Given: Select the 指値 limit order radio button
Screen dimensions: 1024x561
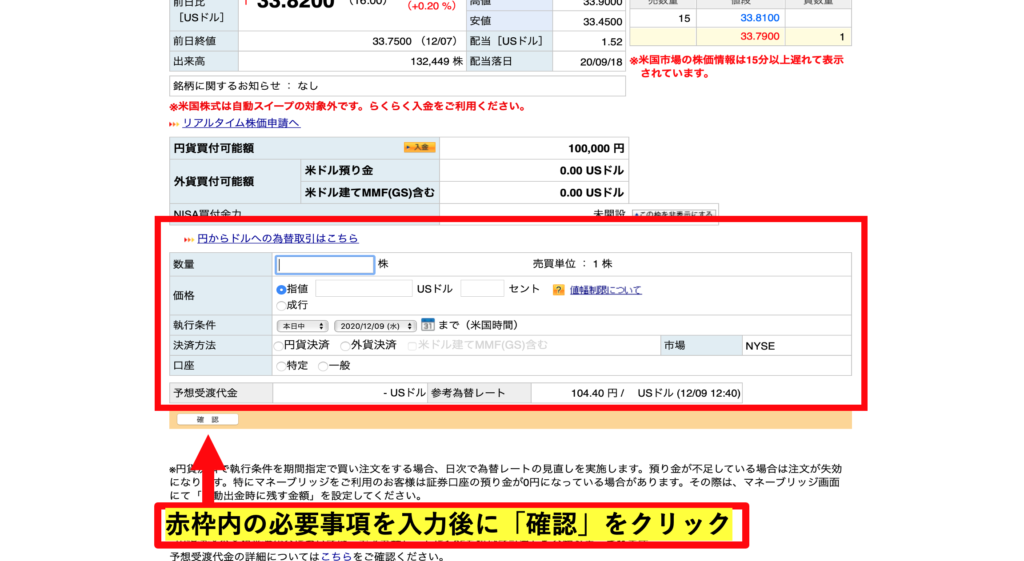Looking at the screenshot, I should (281, 289).
